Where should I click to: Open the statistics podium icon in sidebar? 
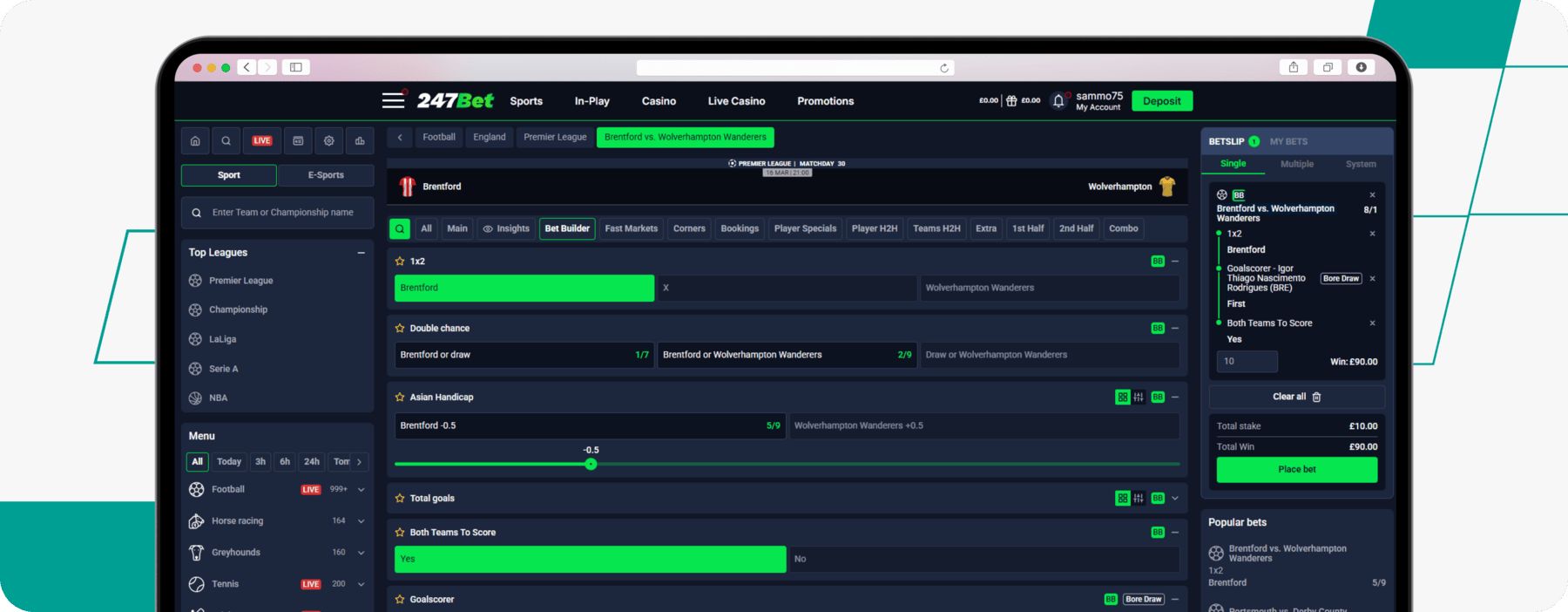[360, 140]
